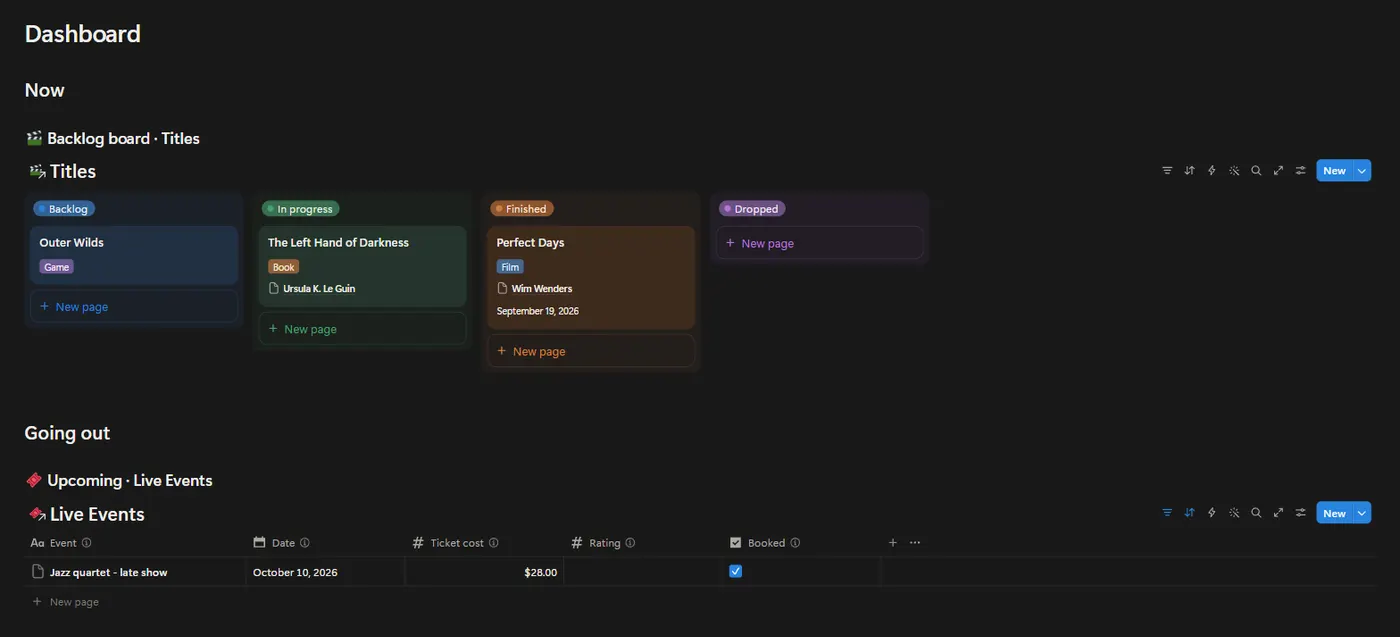Open automations lightning icon in Titles toolbar

pyautogui.click(x=1212, y=171)
